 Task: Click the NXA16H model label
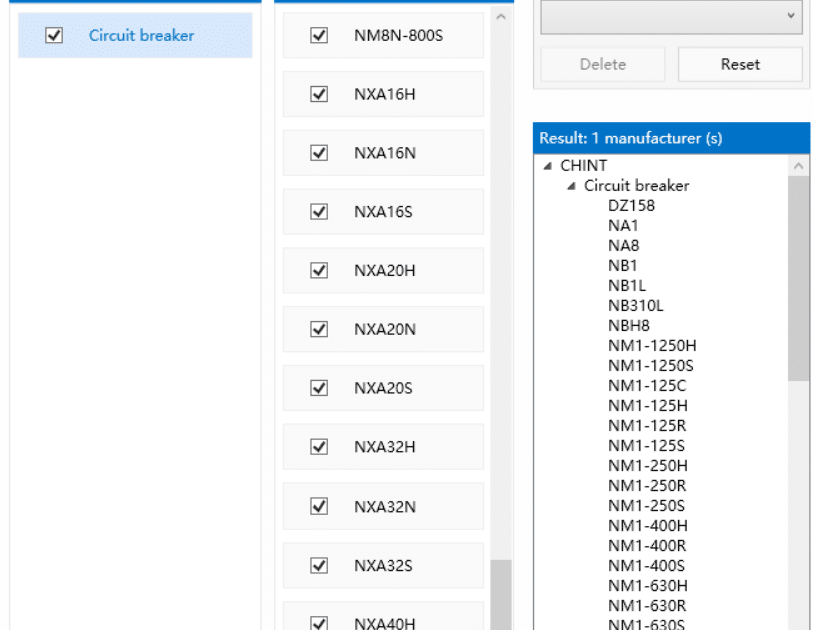coord(385,94)
